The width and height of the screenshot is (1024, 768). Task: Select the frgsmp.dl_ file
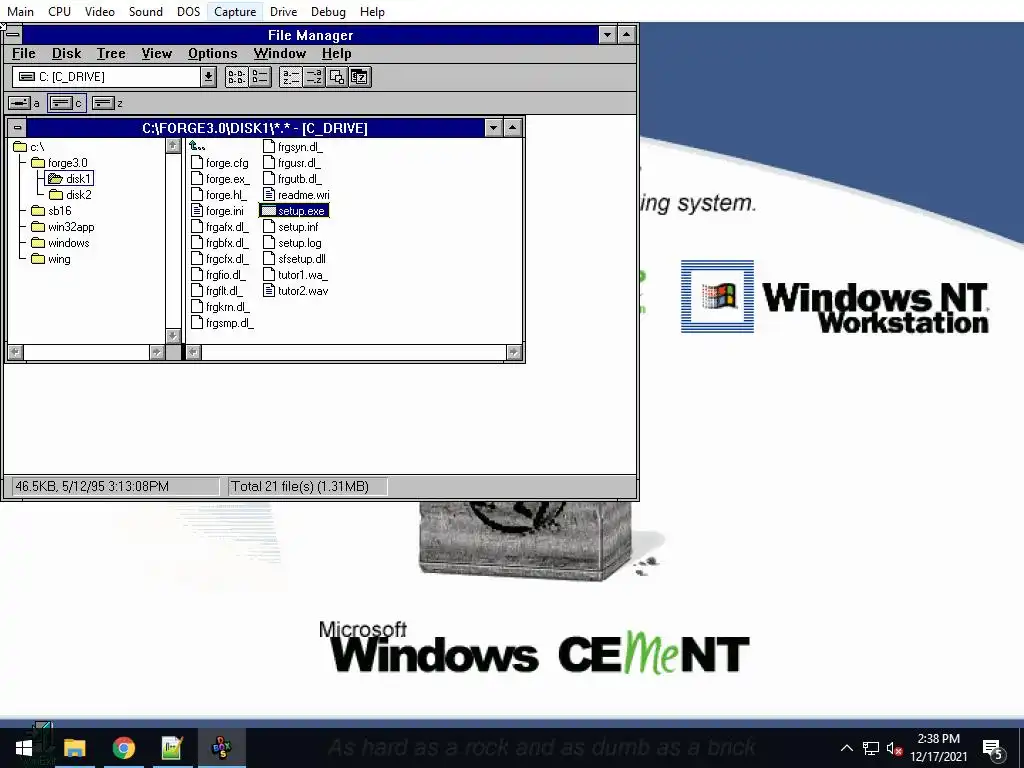pyautogui.click(x=223, y=323)
